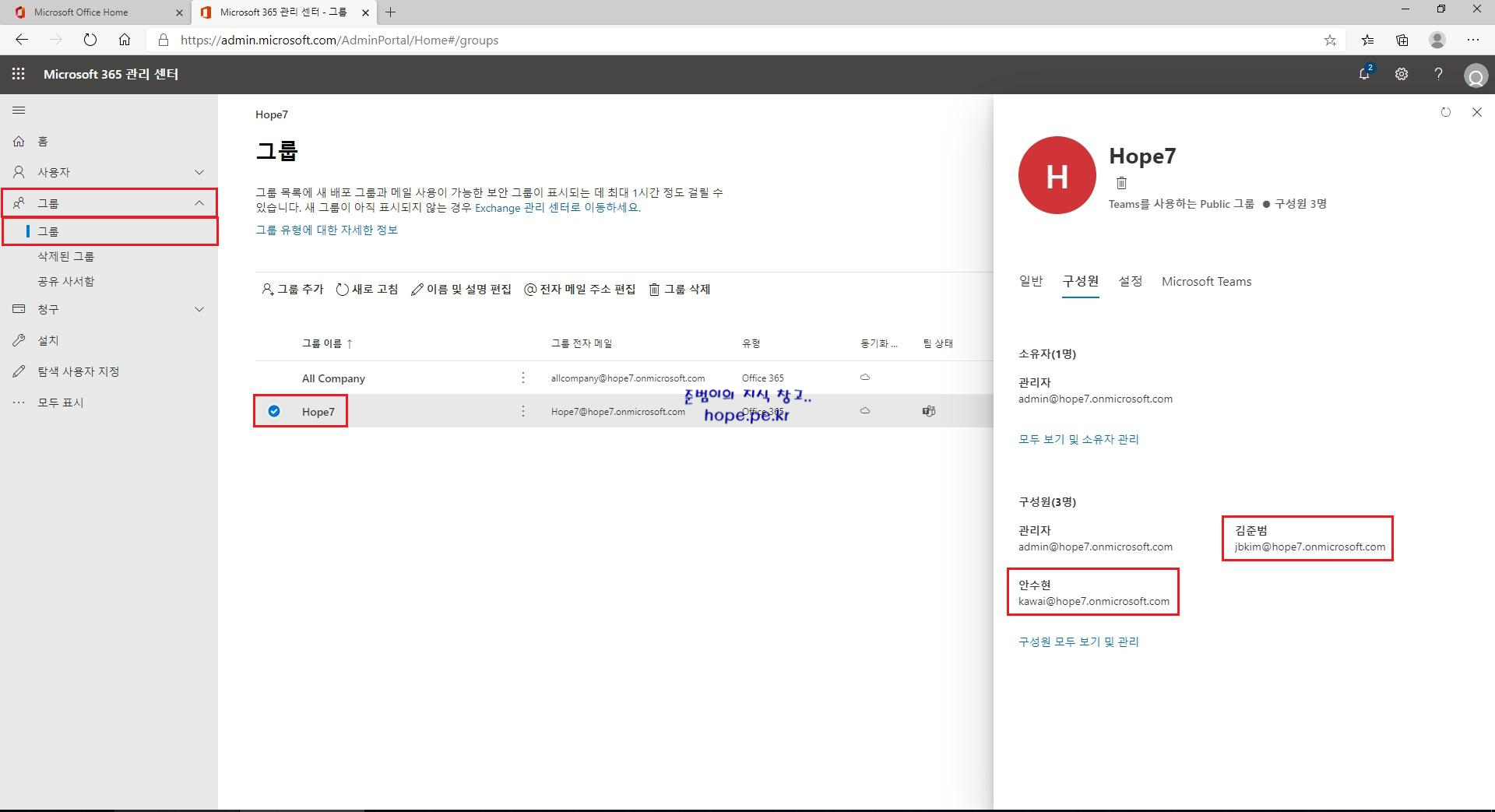1495x812 pixels.
Task: Open a new browser tab
Action: 391,12
